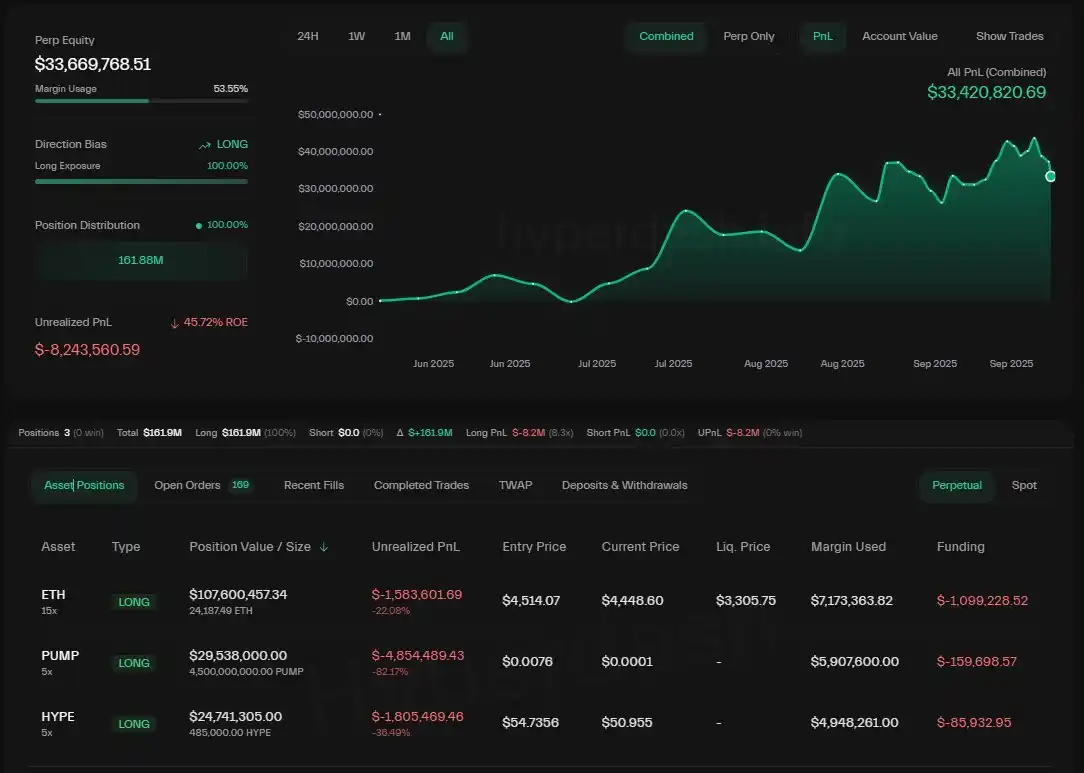This screenshot has height=773, width=1084.
Task: Click the 169 badge on Open Orders
Action: pos(240,485)
